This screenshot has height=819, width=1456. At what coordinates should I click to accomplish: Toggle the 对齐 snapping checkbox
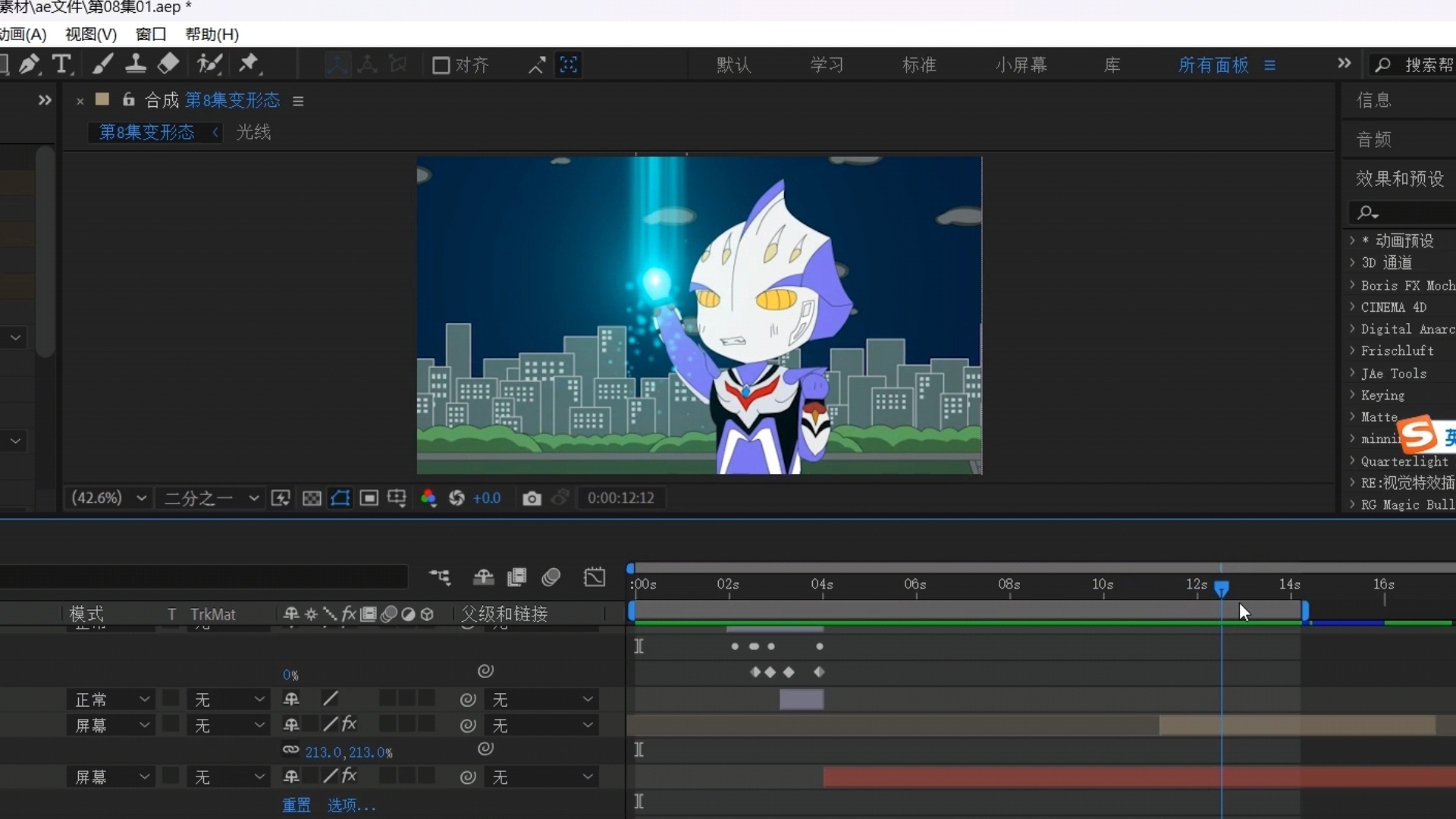tap(441, 65)
